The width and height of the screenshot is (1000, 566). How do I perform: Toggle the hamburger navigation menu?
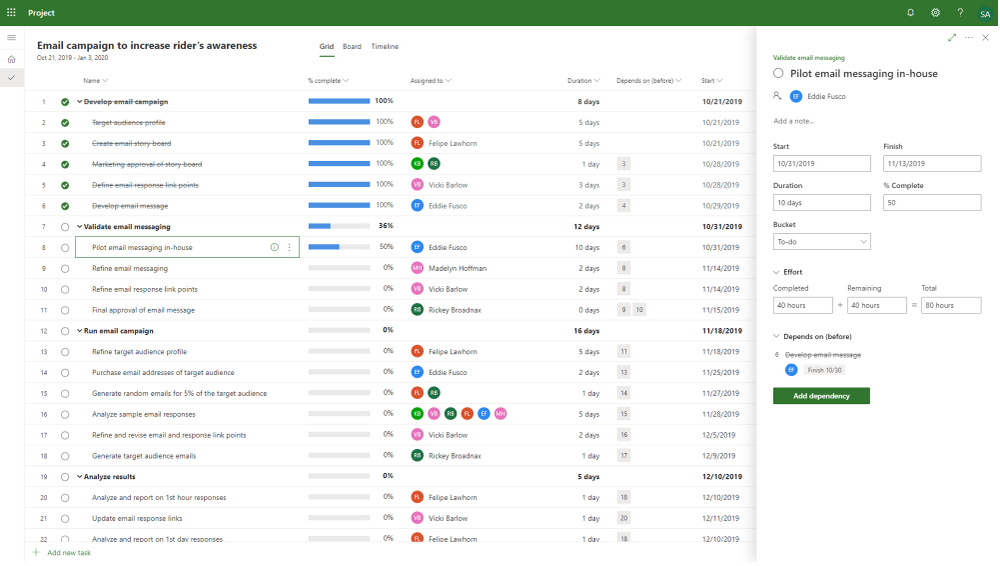(x=11, y=38)
